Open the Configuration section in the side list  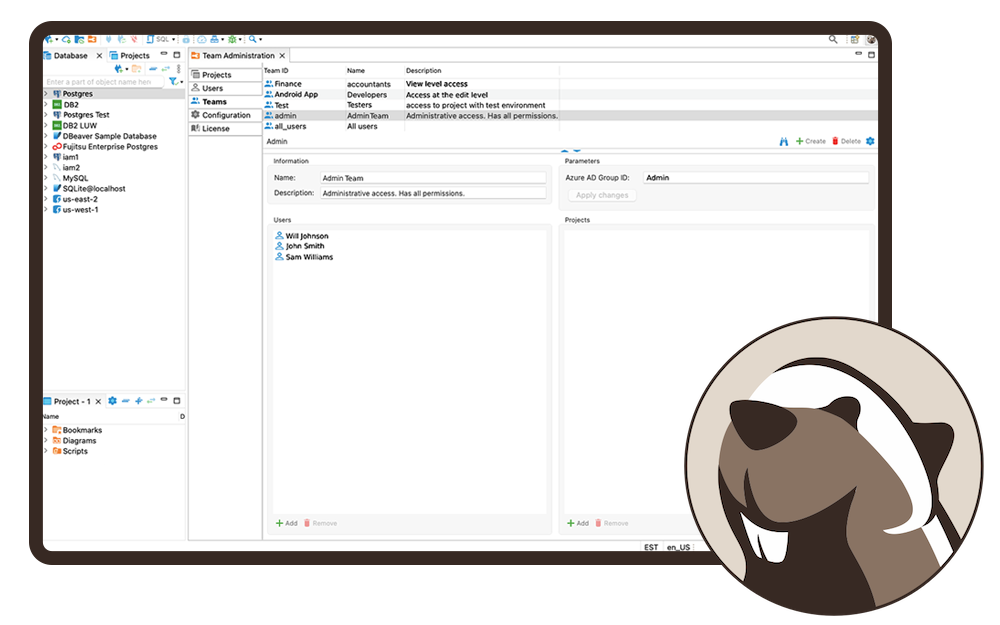click(x=225, y=115)
